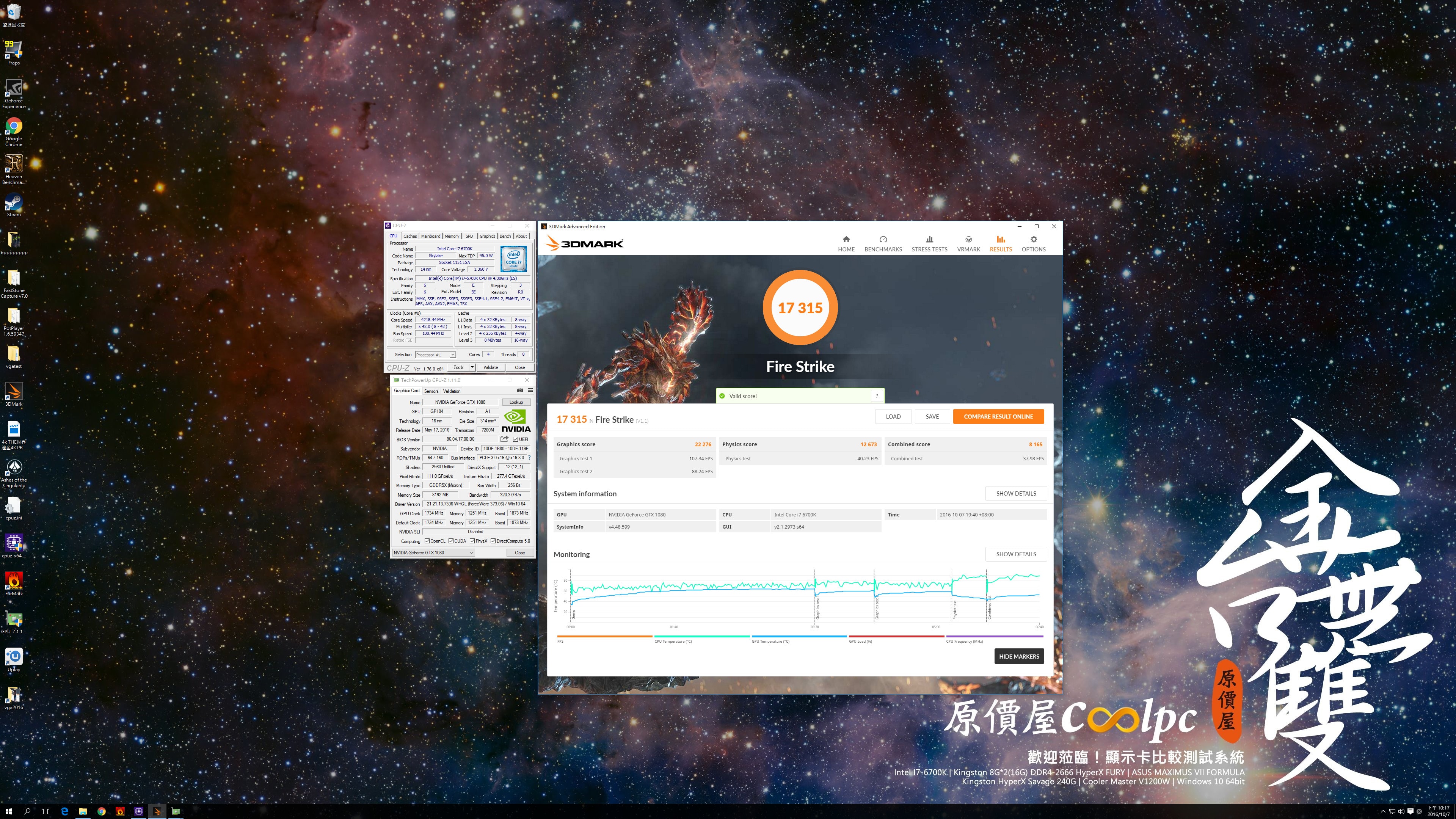Image resolution: width=1456 pixels, height=819 pixels.
Task: Switch to the Graphics tab in CPU-Z
Action: pyautogui.click(x=487, y=236)
